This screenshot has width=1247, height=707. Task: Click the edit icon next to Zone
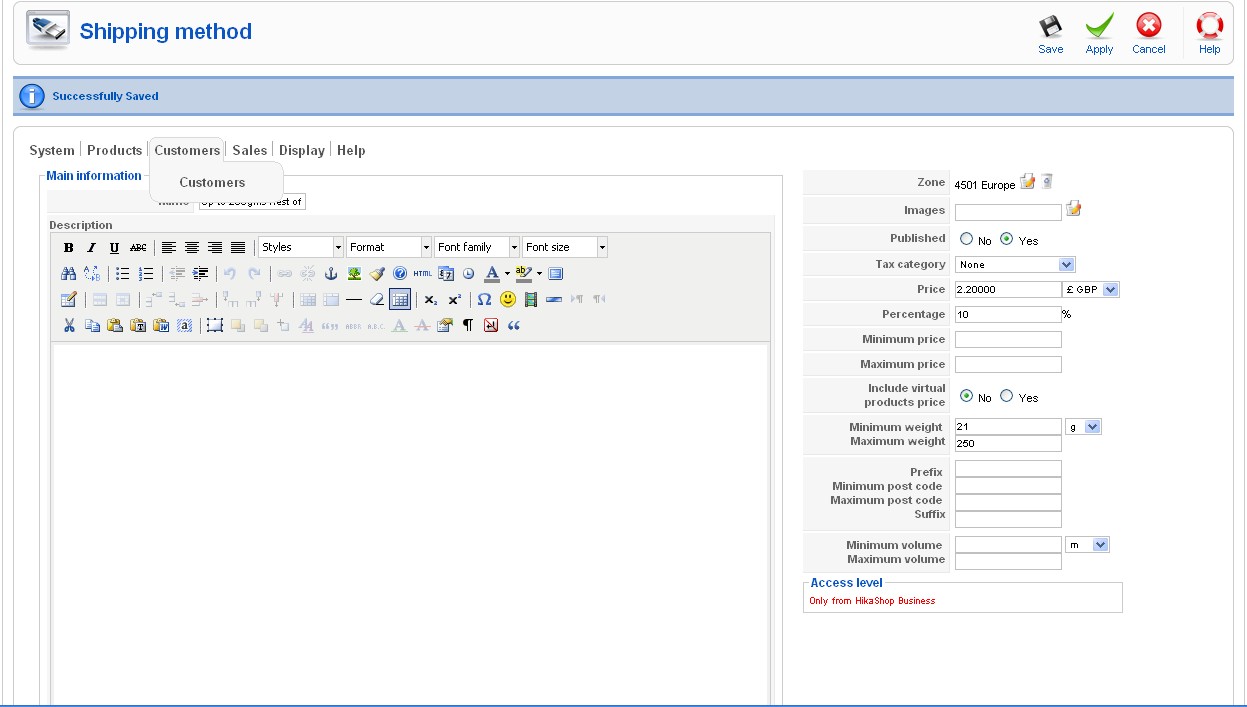pos(1027,182)
